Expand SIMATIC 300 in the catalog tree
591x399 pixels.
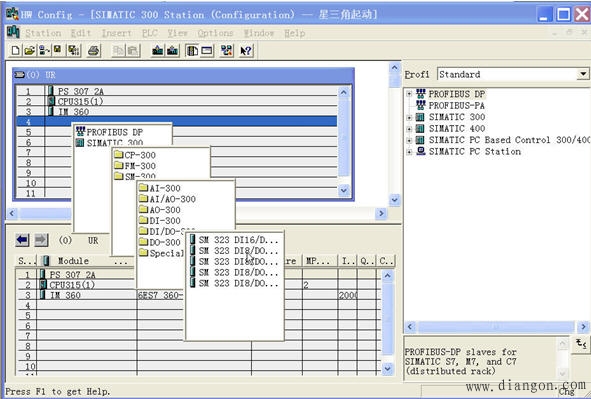pos(409,118)
